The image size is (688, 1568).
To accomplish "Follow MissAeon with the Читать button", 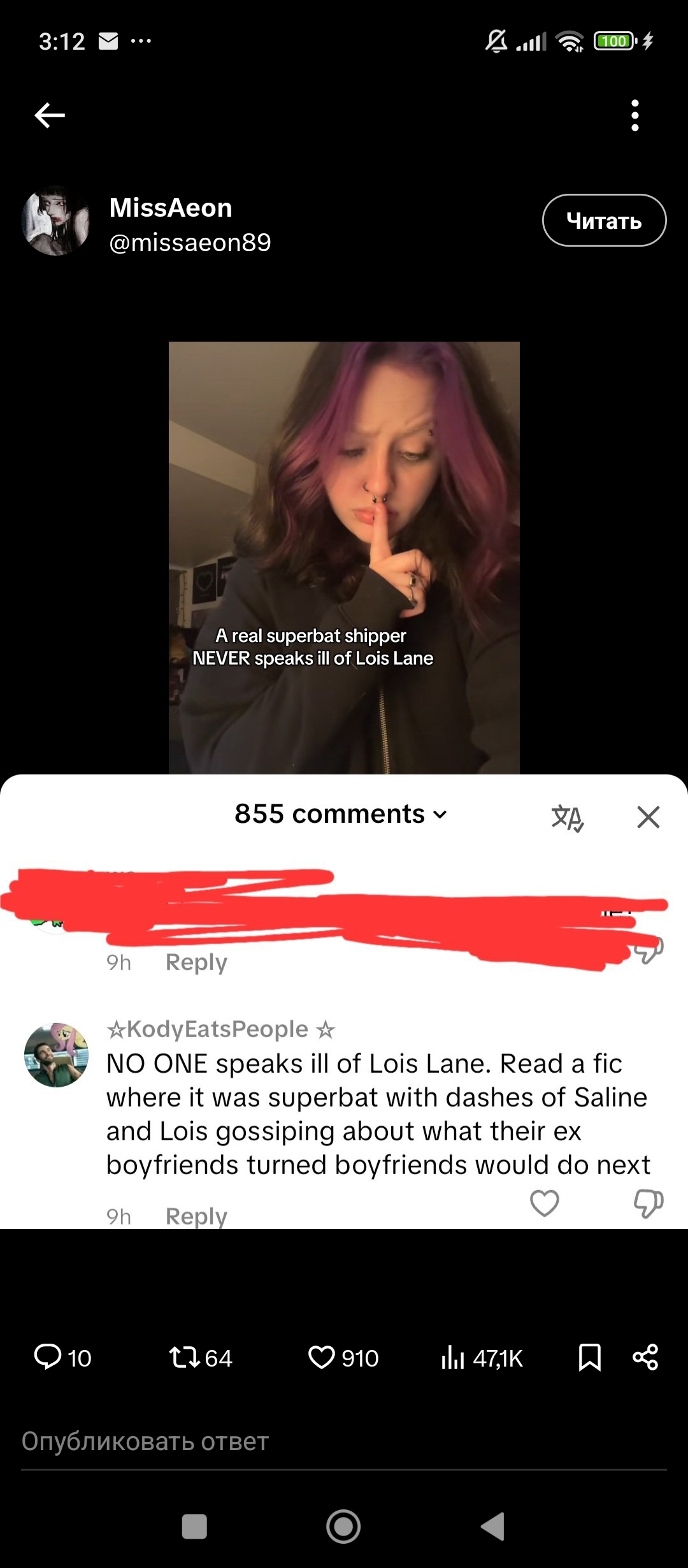I will (604, 221).
